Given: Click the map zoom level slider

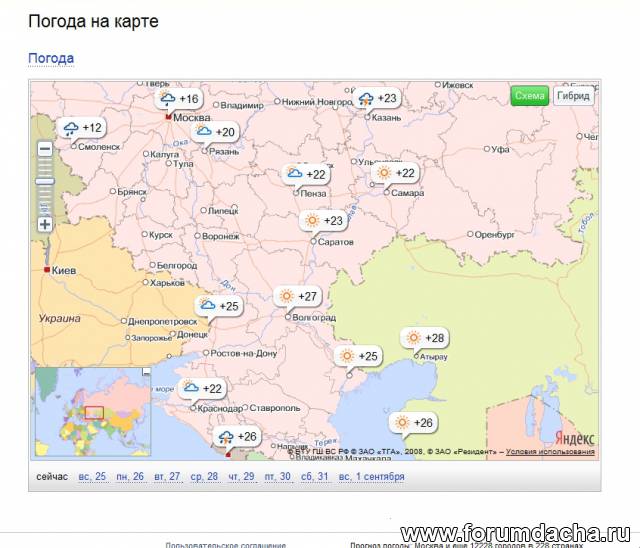Looking at the screenshot, I should point(45,181).
